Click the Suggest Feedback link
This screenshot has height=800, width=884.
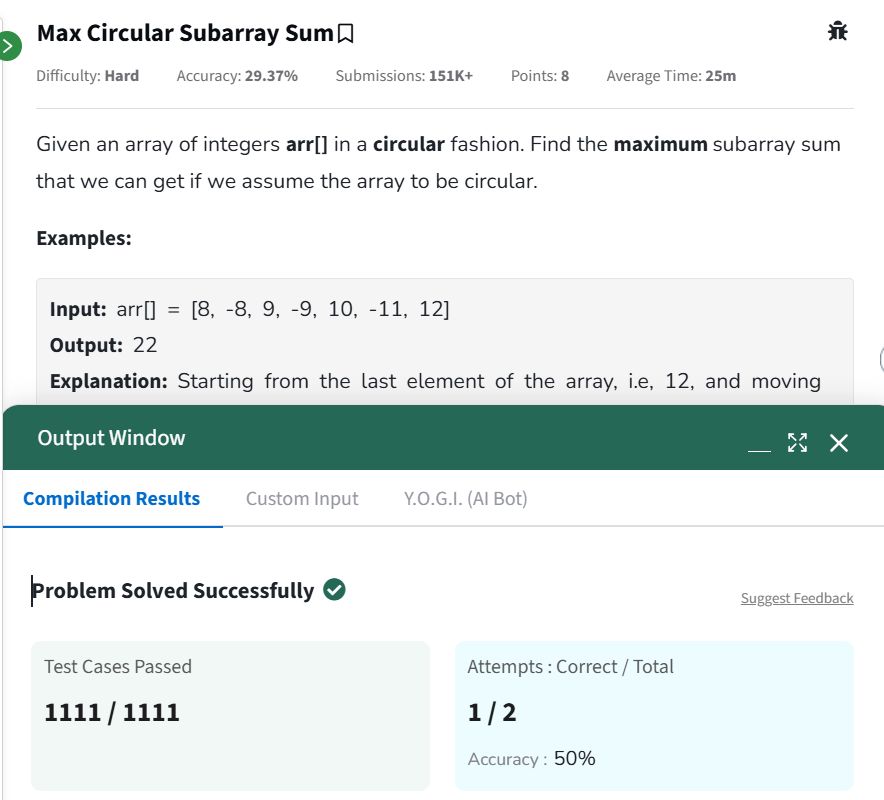797,598
